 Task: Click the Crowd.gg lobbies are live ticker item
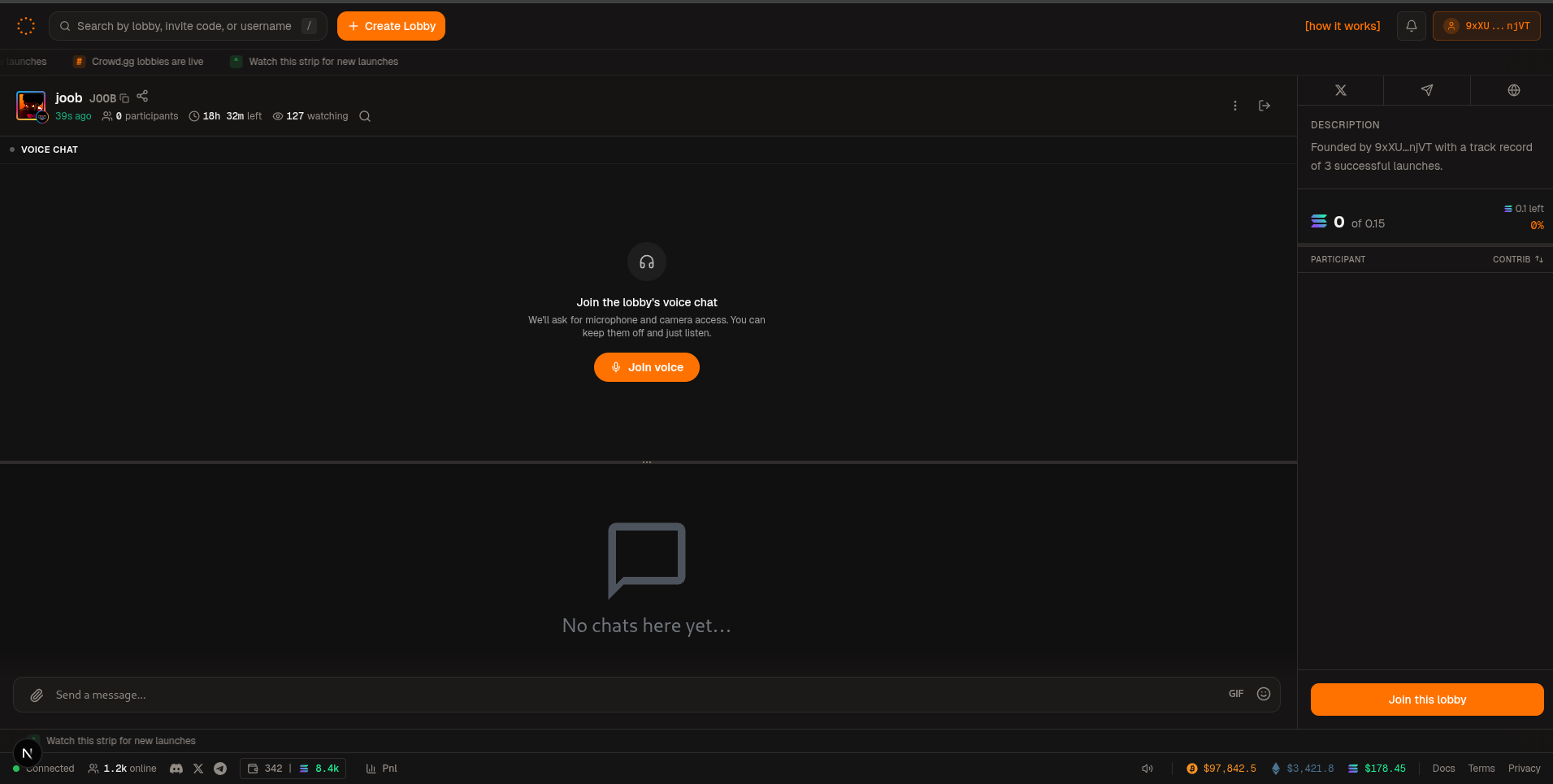coord(139,62)
